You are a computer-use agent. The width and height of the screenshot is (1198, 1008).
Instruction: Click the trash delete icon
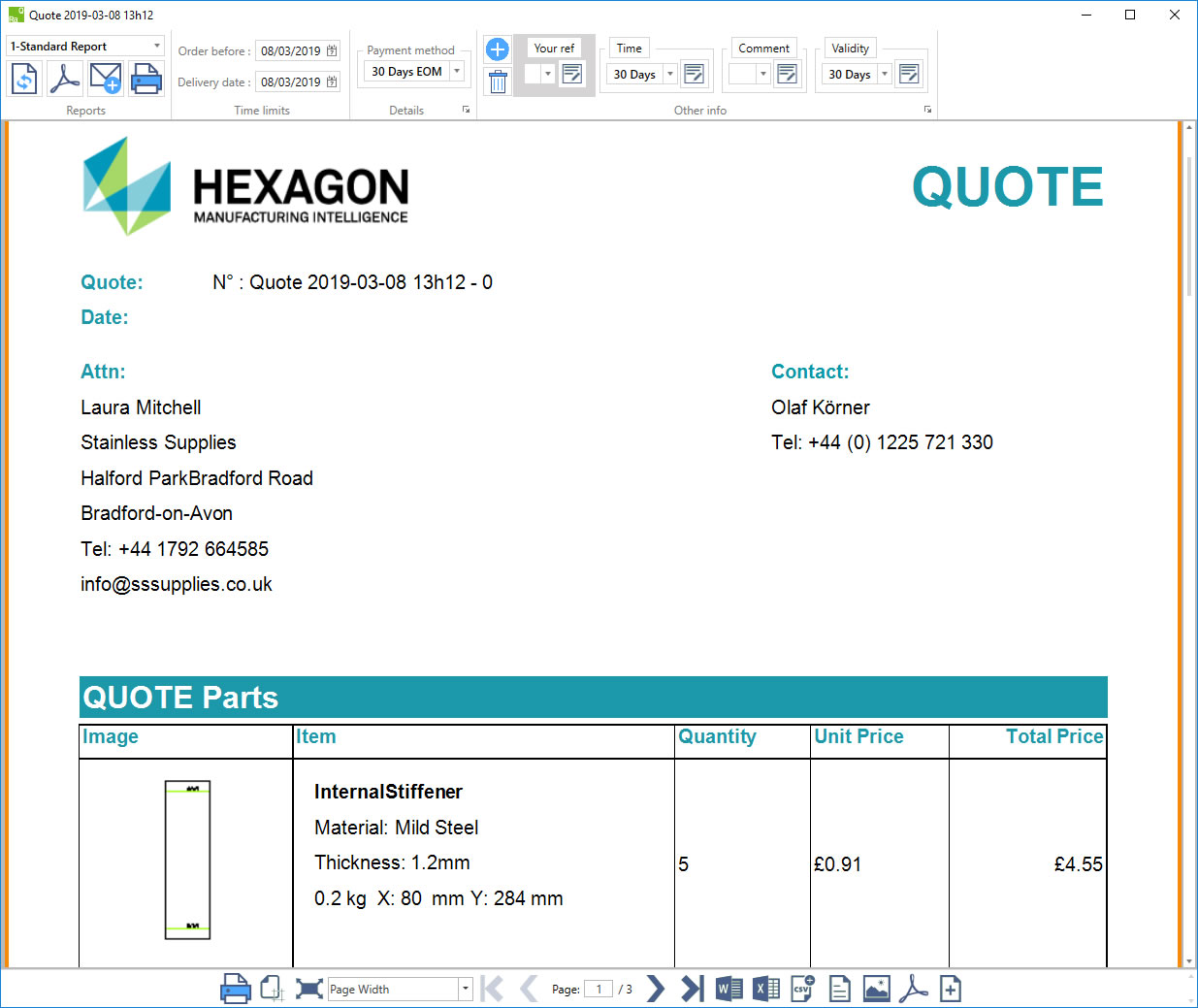tap(497, 81)
